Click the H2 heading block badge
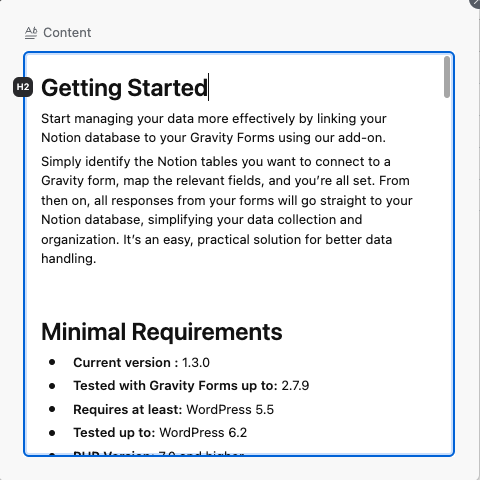480x480 pixels. pyautogui.click(x=23, y=87)
